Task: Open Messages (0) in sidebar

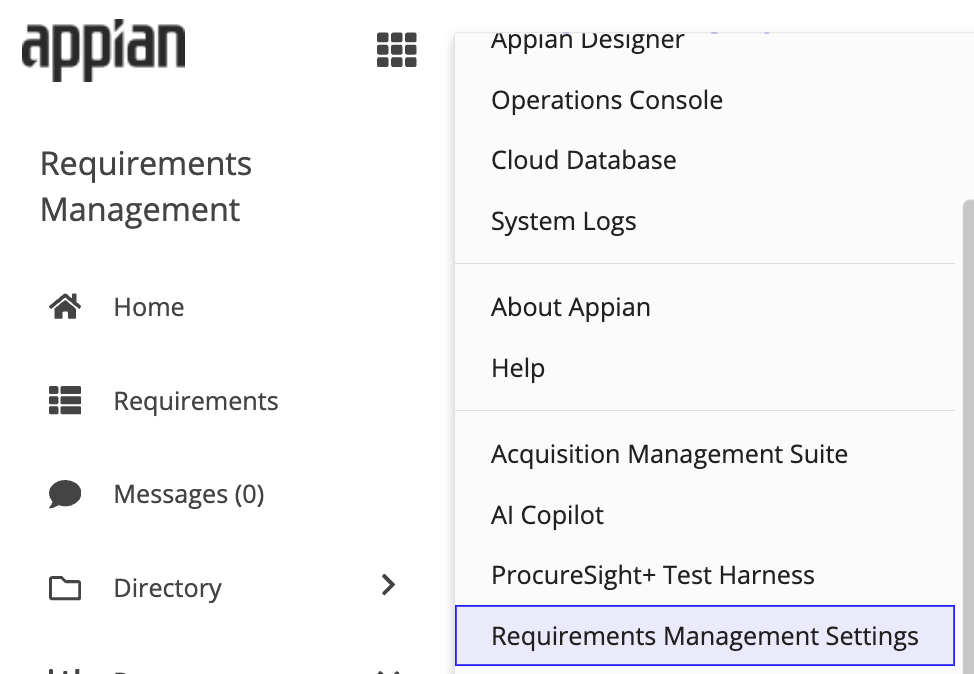Action: [189, 494]
